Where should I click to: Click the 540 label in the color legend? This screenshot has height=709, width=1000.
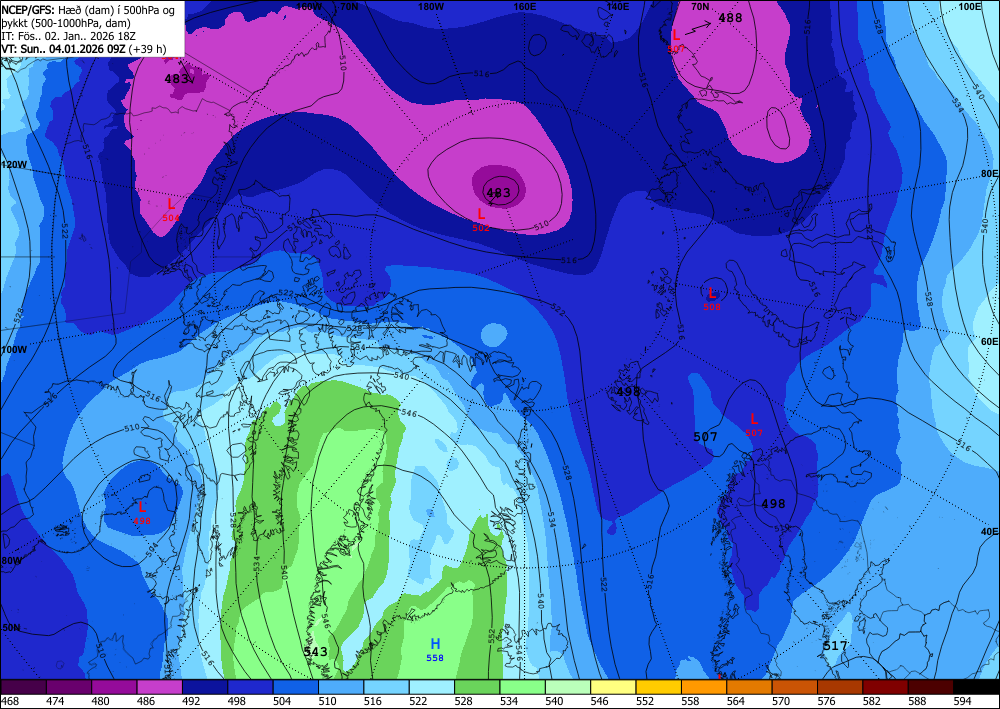(557, 701)
